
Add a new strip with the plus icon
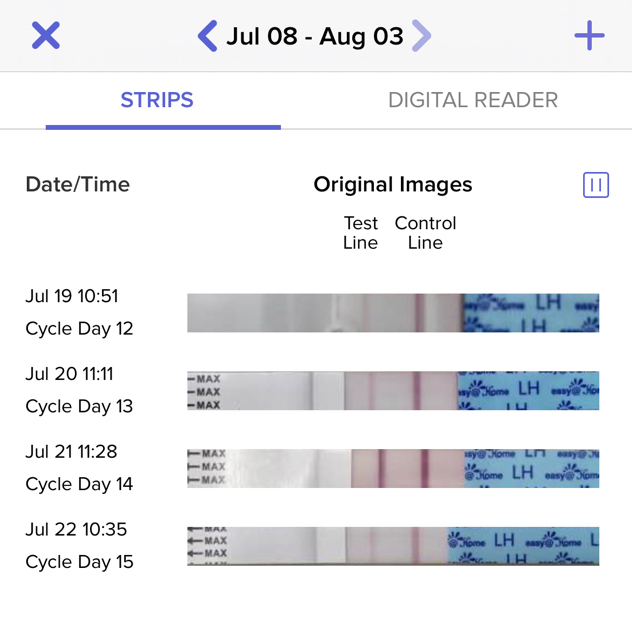click(589, 36)
